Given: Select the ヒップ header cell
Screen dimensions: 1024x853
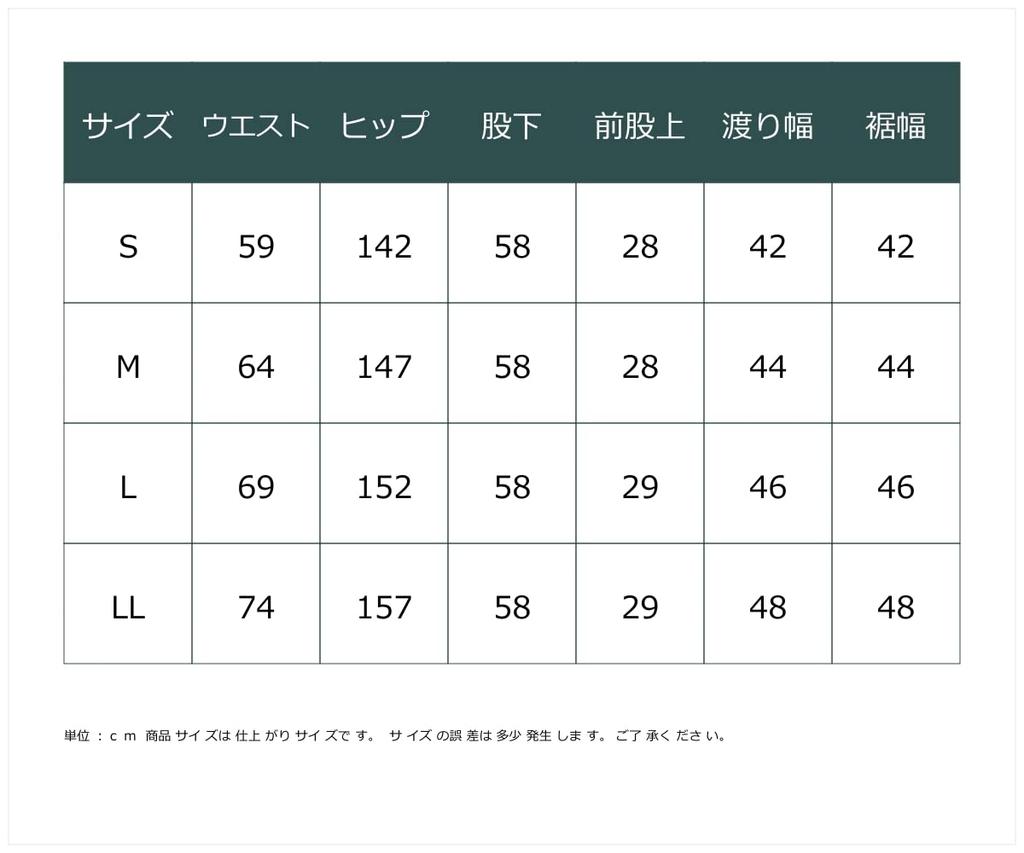Looking at the screenshot, I should click(x=384, y=125).
